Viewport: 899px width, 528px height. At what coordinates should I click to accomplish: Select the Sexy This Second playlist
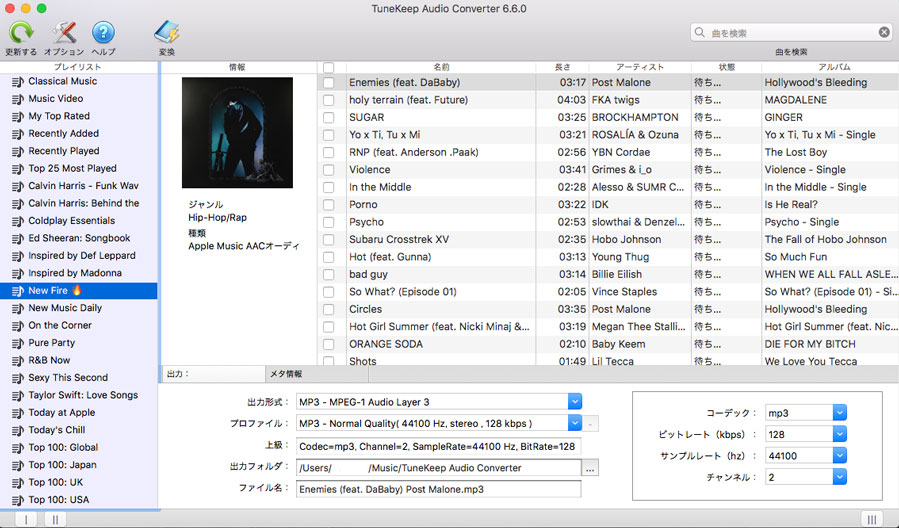coord(79,378)
